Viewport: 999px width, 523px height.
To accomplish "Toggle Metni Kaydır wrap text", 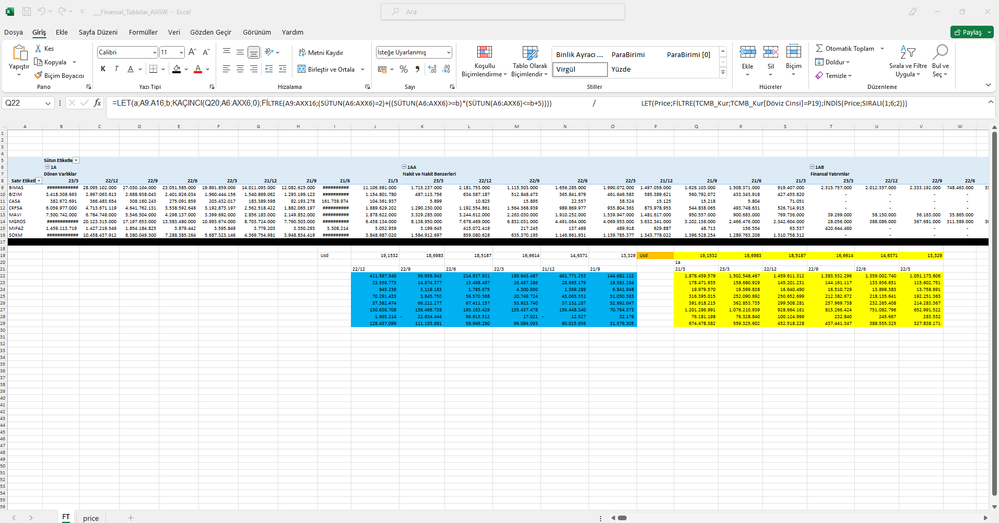I will [x=320, y=52].
